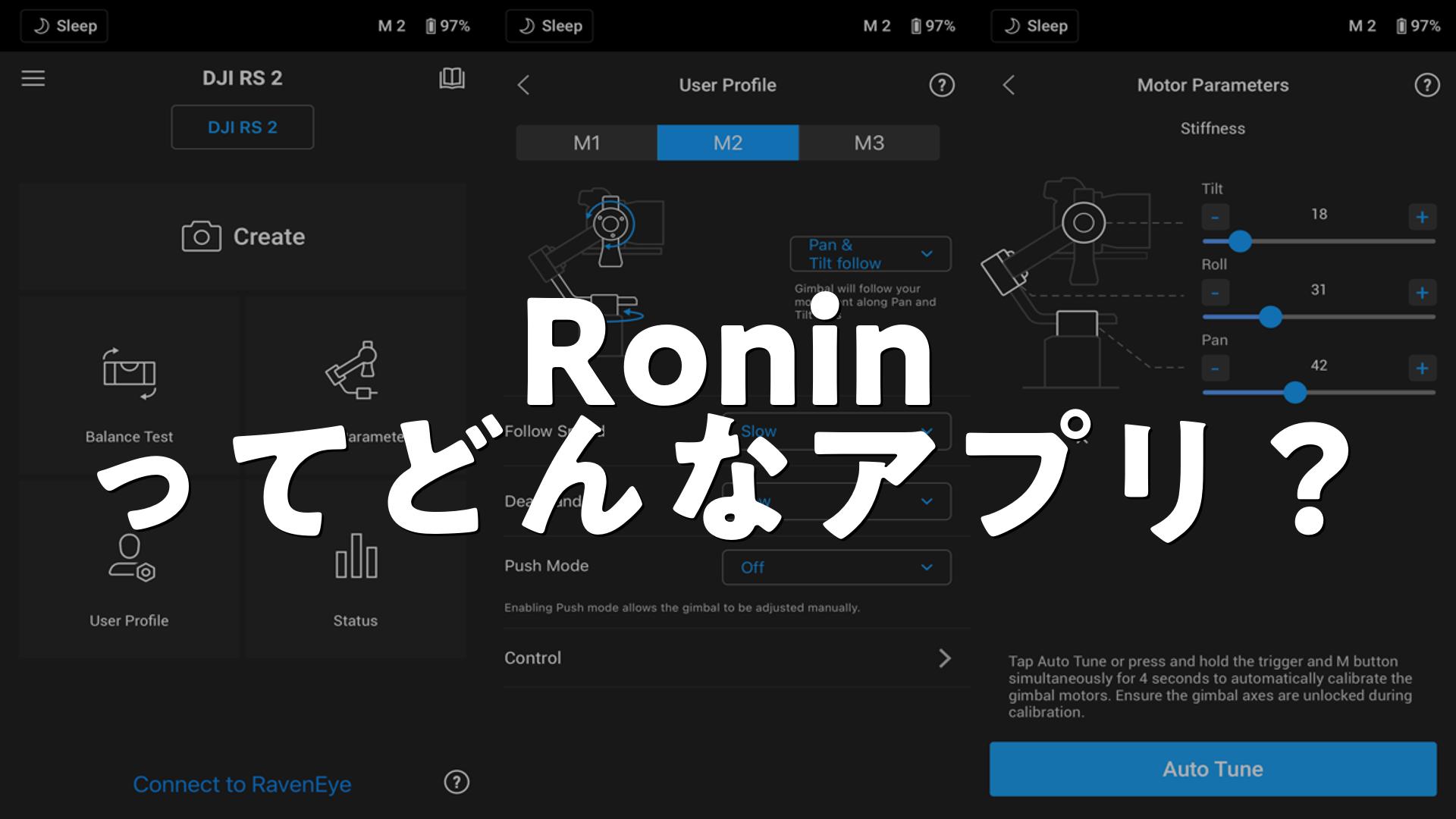Click the help icon next to Connect to RavenEye
1456x819 pixels.
(457, 782)
